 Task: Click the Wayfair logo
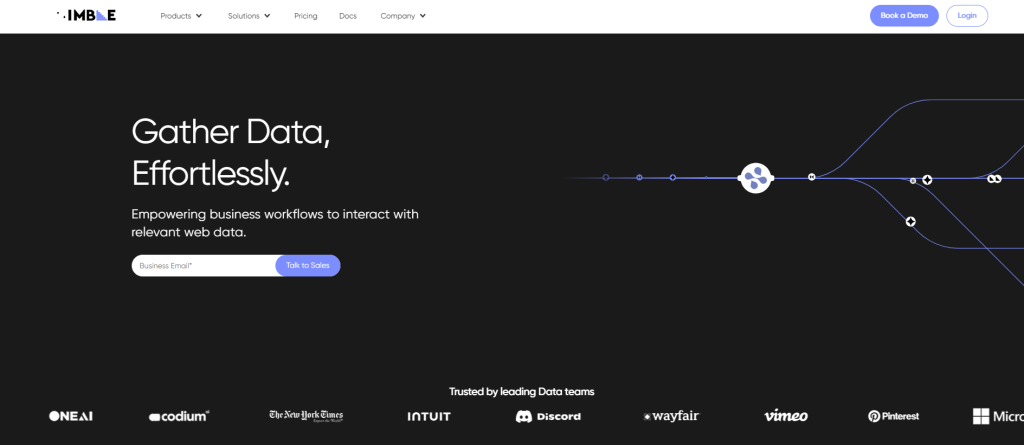pyautogui.click(x=671, y=416)
